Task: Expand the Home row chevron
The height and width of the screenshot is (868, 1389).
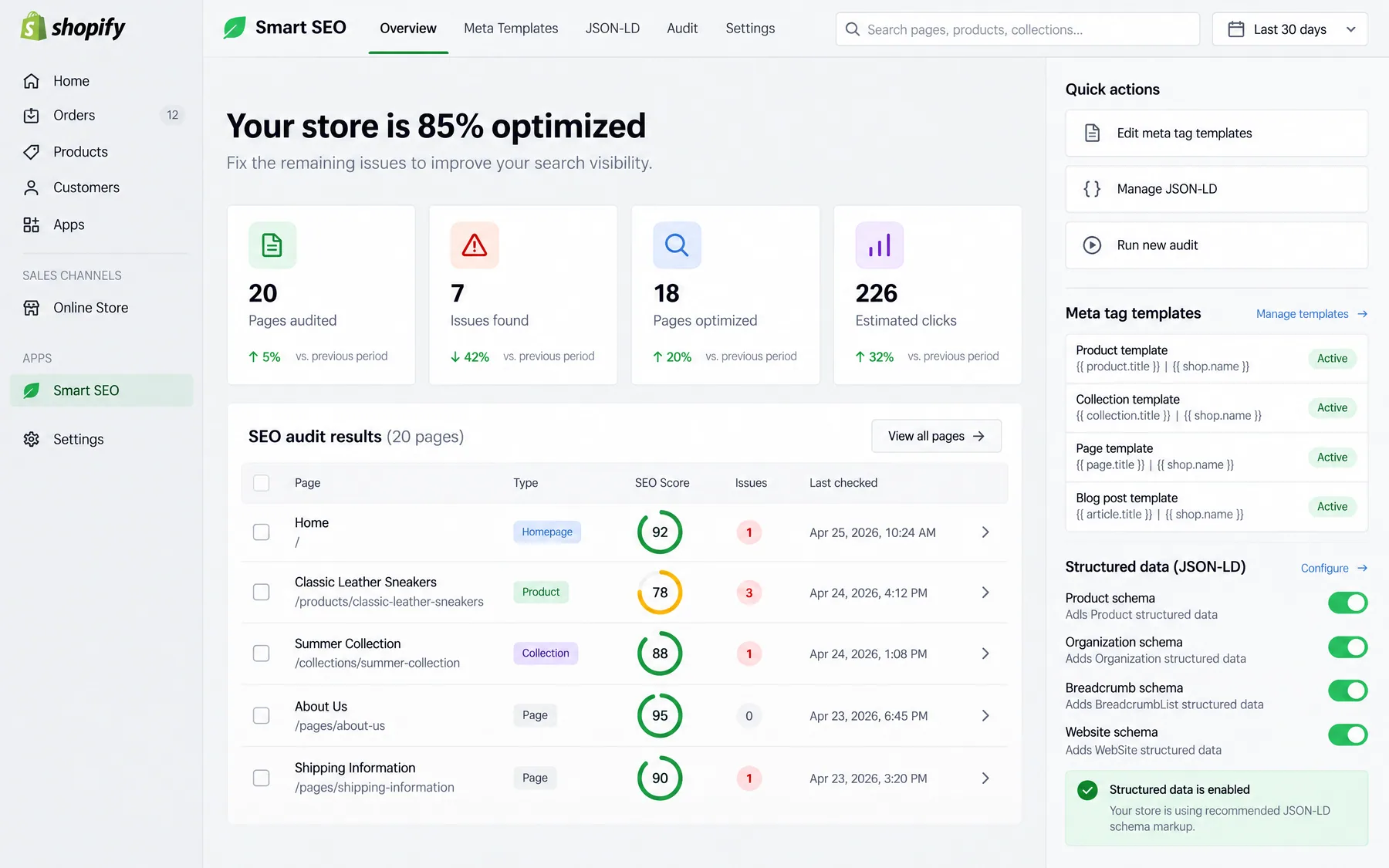Action: [985, 532]
